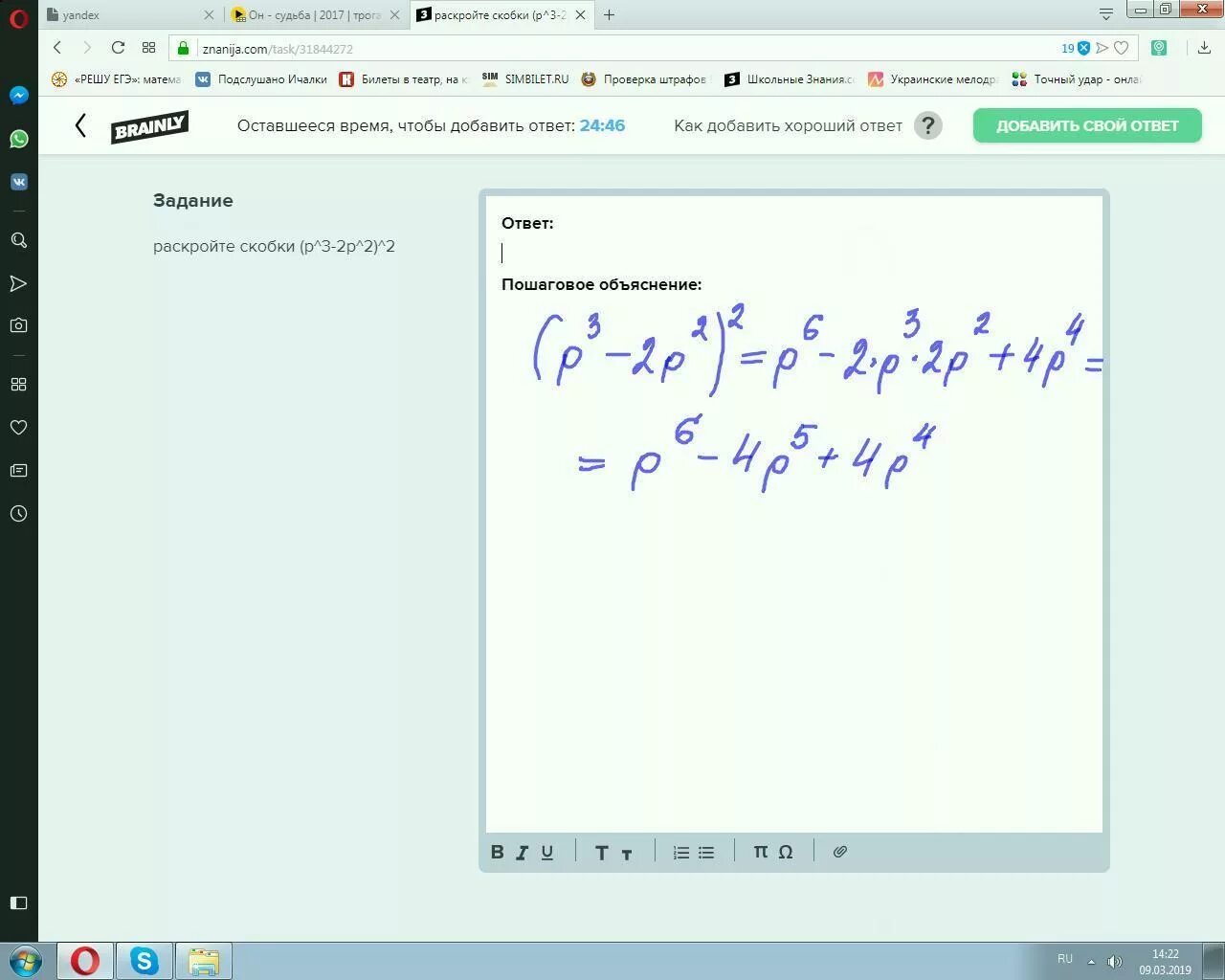Open the 'Проверка штрафов' bookmark

click(x=644, y=79)
